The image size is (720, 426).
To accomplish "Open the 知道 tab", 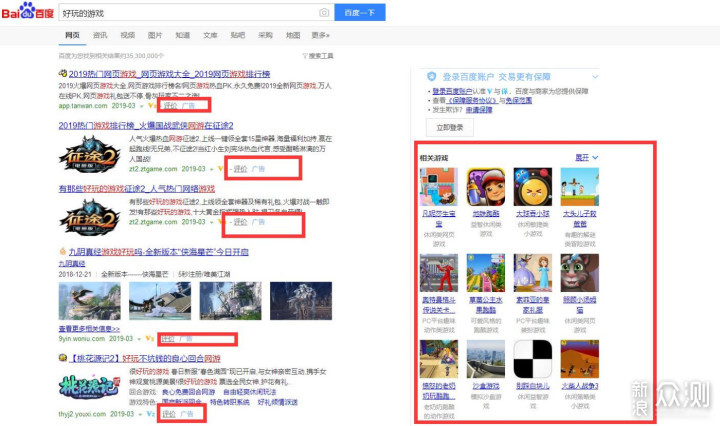I will tap(182, 35).
